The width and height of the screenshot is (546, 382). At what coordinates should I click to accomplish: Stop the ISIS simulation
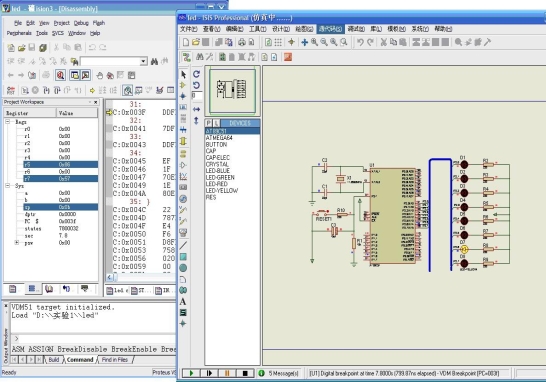pyautogui.click(x=245, y=373)
